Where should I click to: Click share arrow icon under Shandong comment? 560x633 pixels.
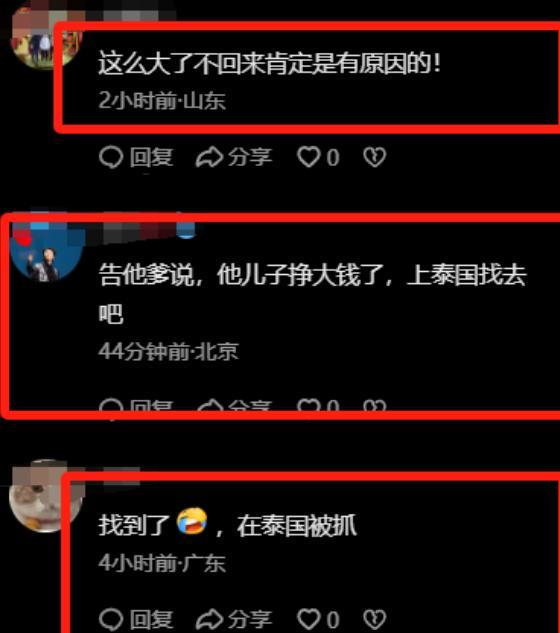click(209, 157)
